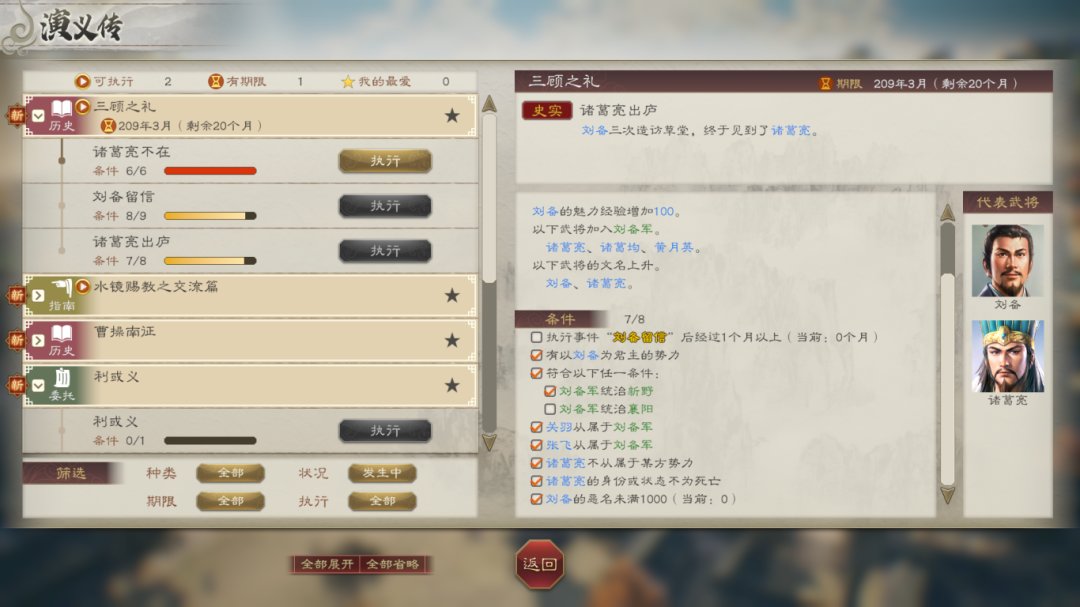The height and width of the screenshot is (607, 1080).
Task: Open the 种类 filter set to 全部
Action: coord(230,473)
